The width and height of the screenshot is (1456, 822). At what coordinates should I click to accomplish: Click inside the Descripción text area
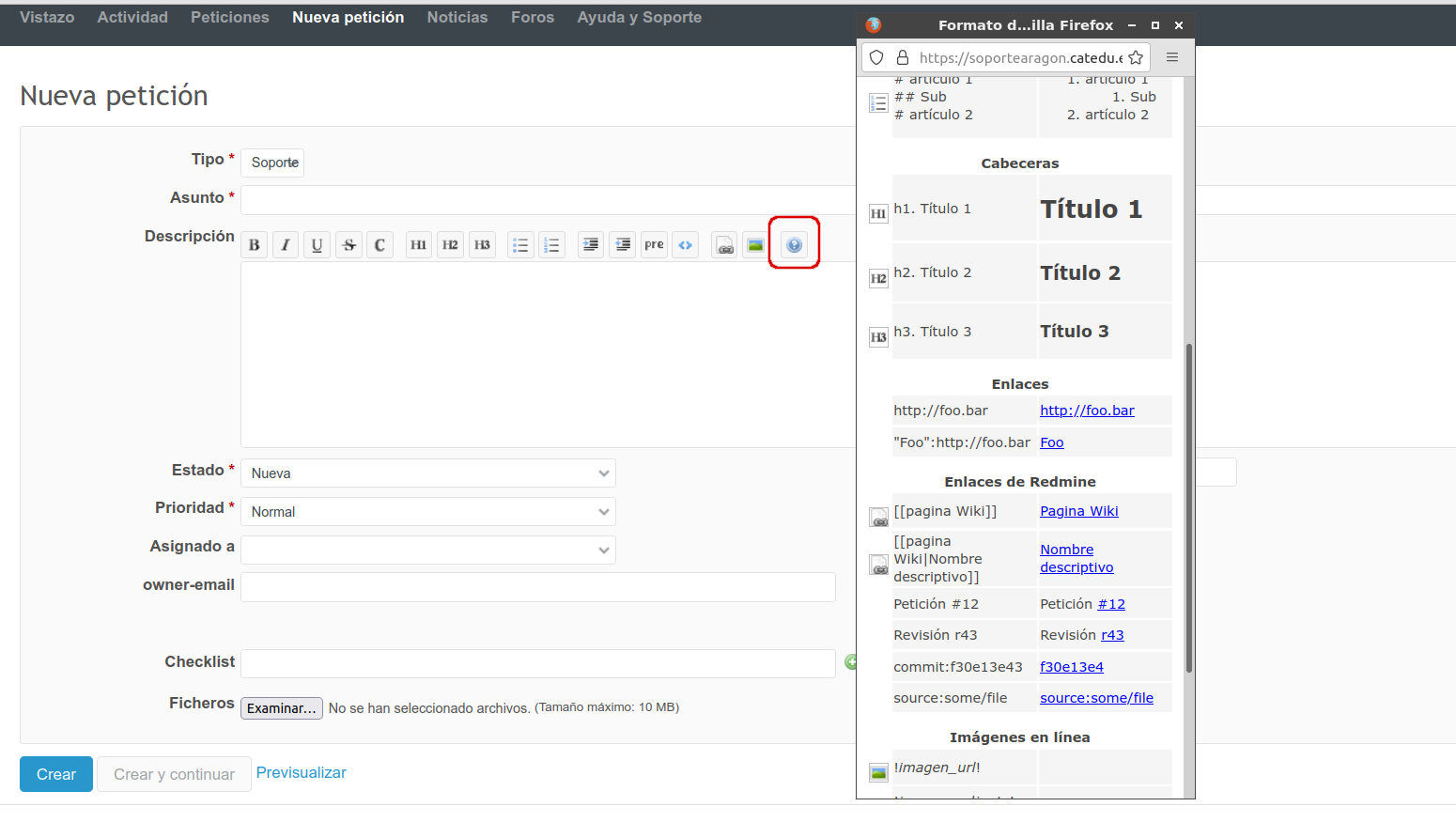[550, 355]
